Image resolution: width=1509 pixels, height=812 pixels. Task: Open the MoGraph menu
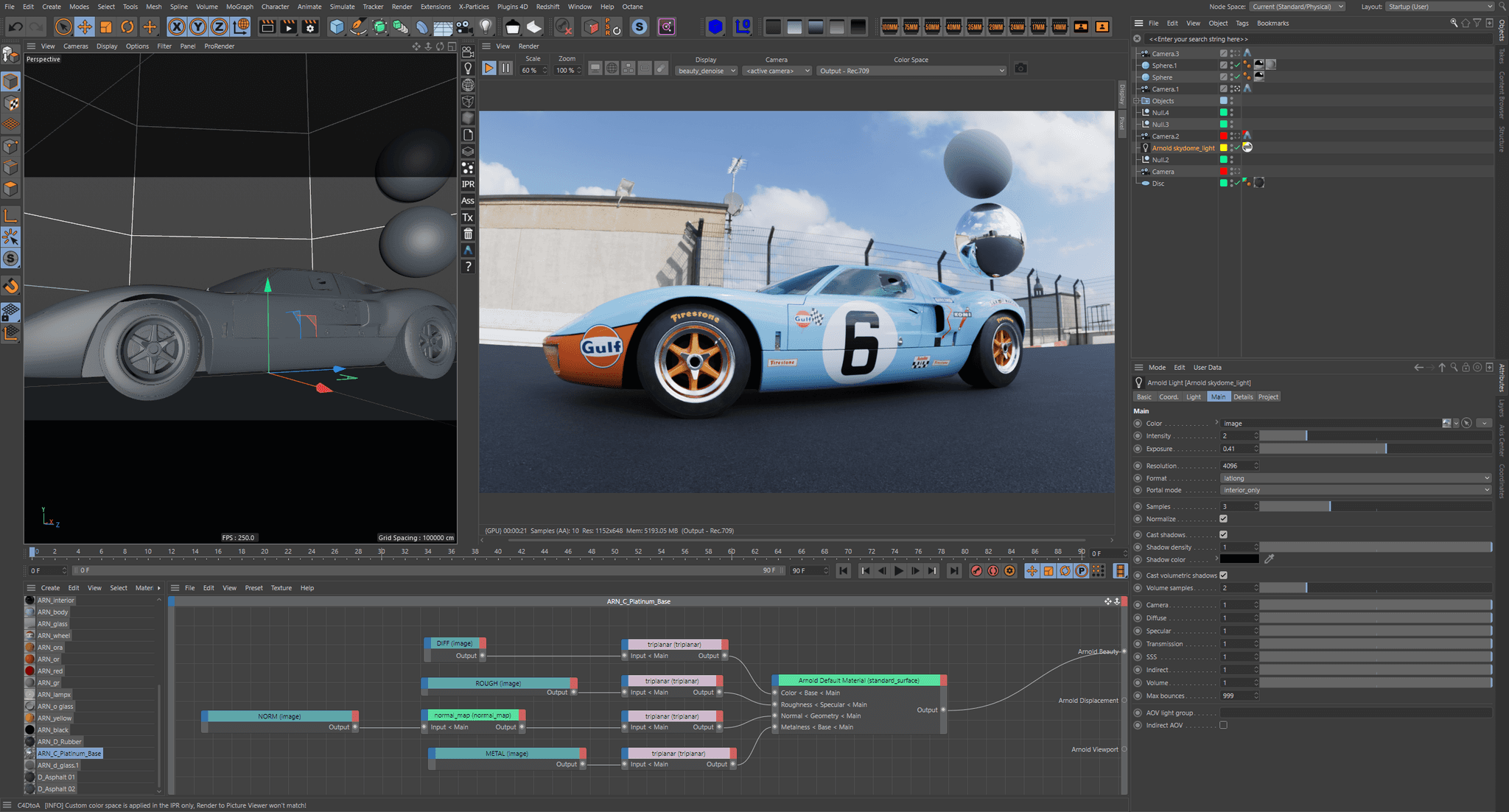[x=239, y=7]
